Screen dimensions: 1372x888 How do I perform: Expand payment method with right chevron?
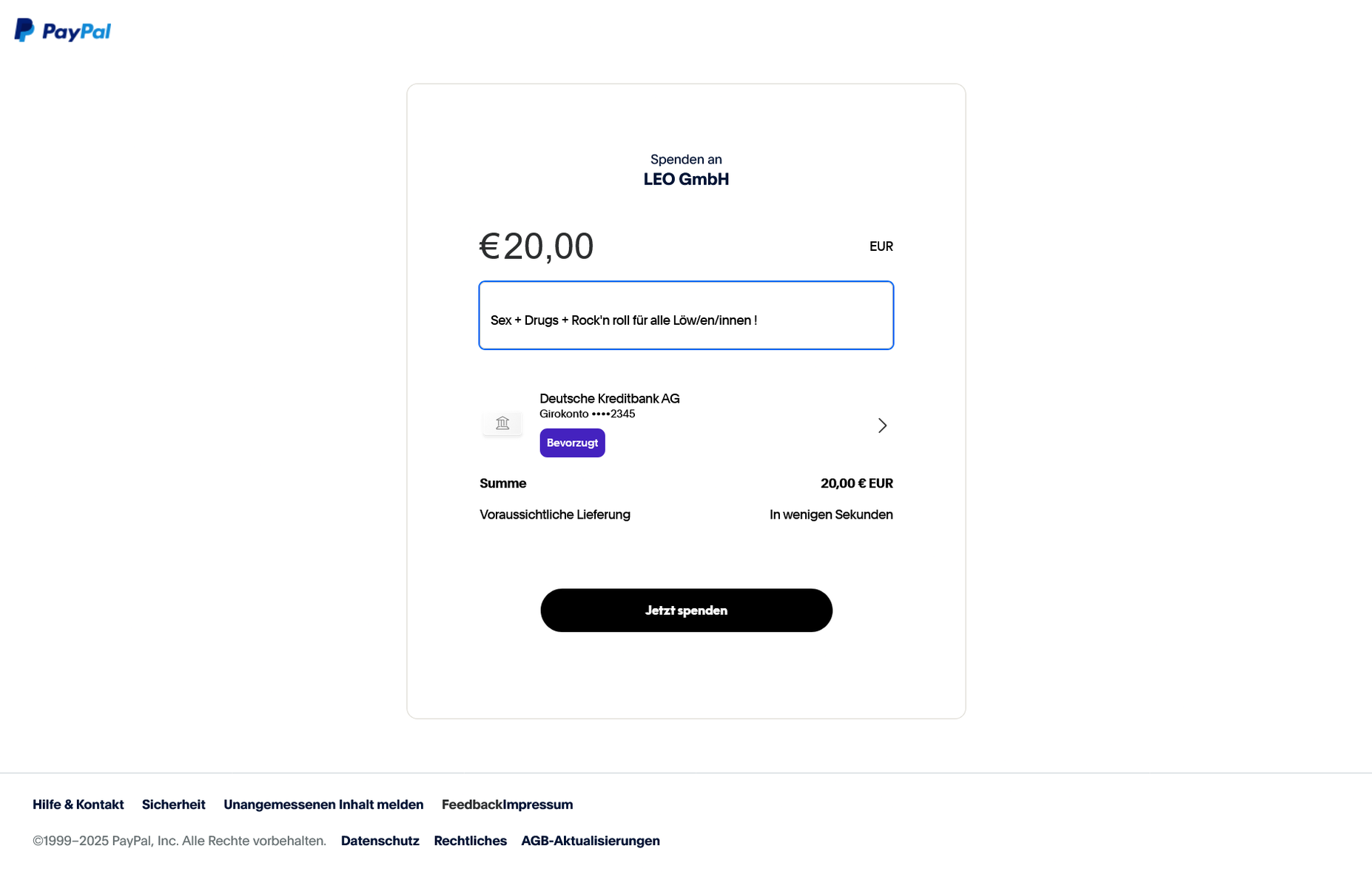(882, 425)
